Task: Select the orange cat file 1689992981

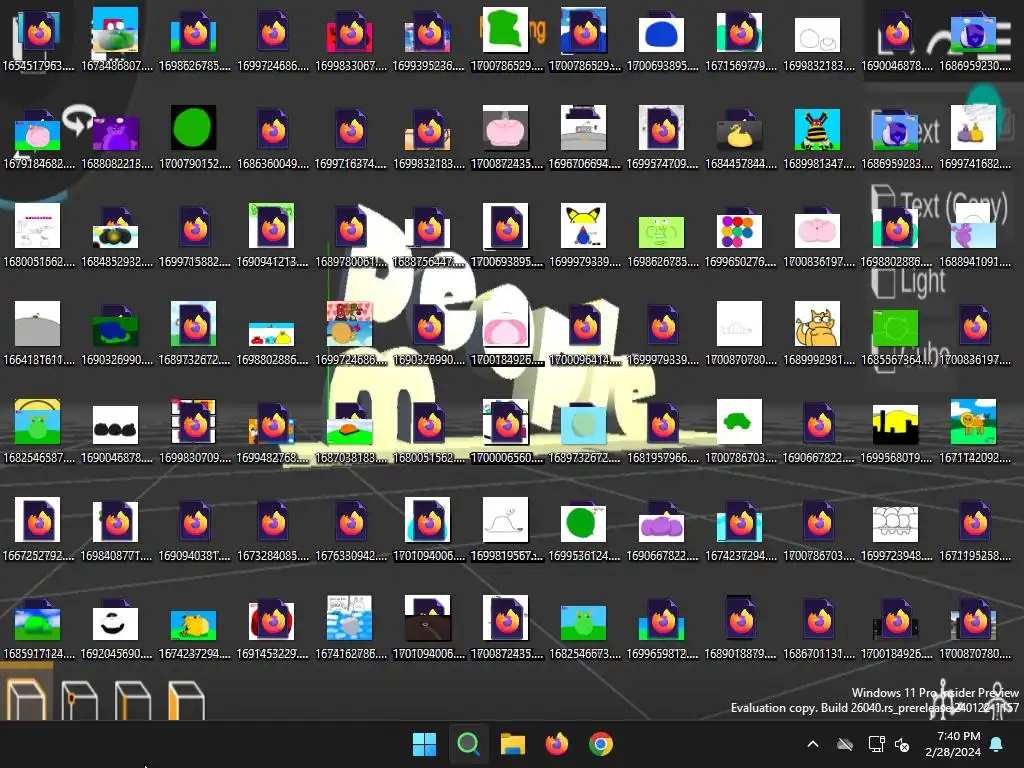Action: [x=818, y=333]
